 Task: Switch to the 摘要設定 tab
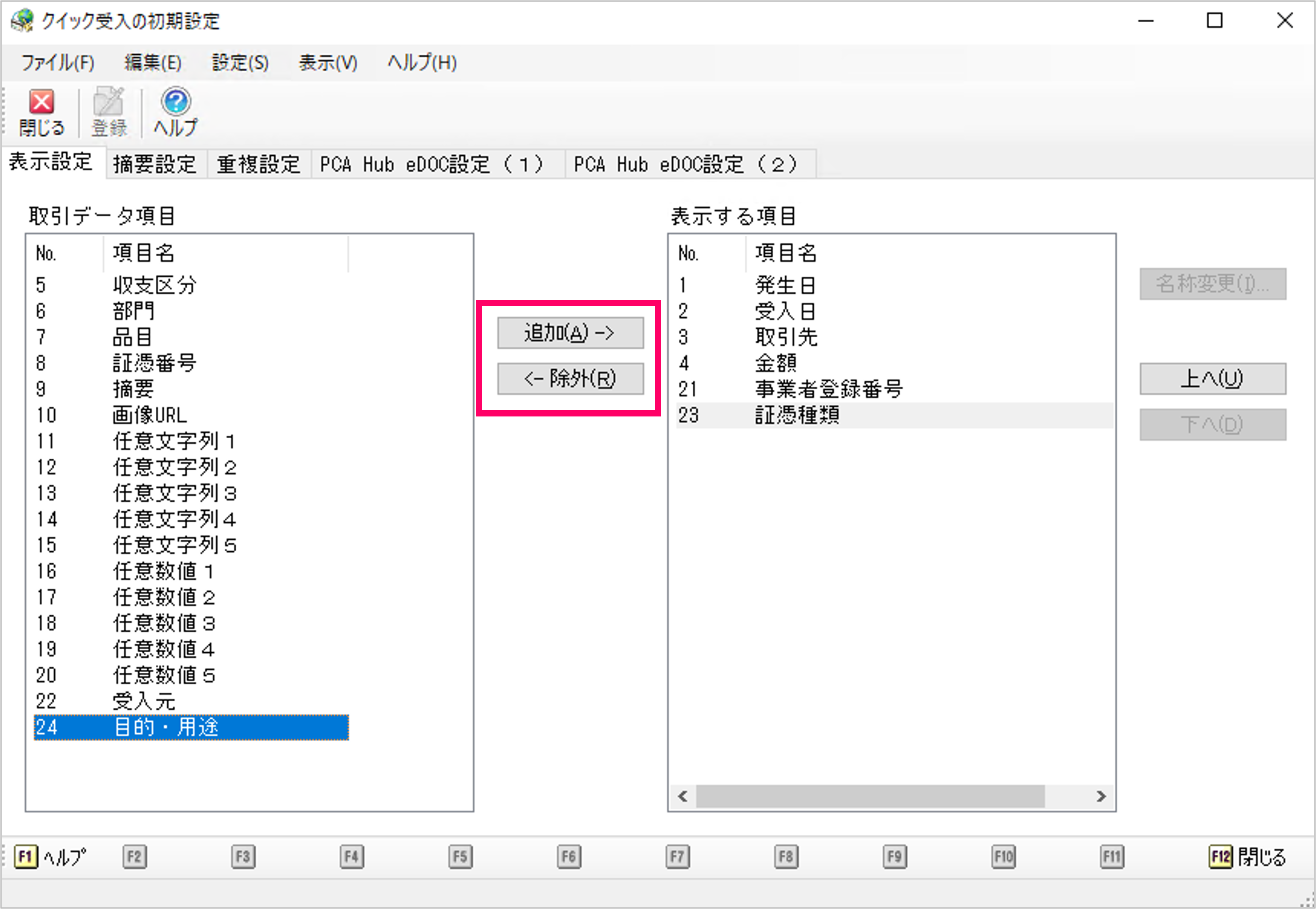pos(154,165)
